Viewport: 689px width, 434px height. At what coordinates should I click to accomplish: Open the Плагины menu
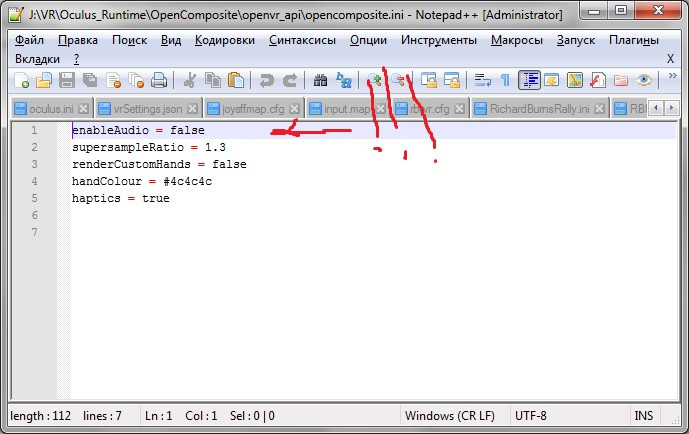[x=634, y=40]
